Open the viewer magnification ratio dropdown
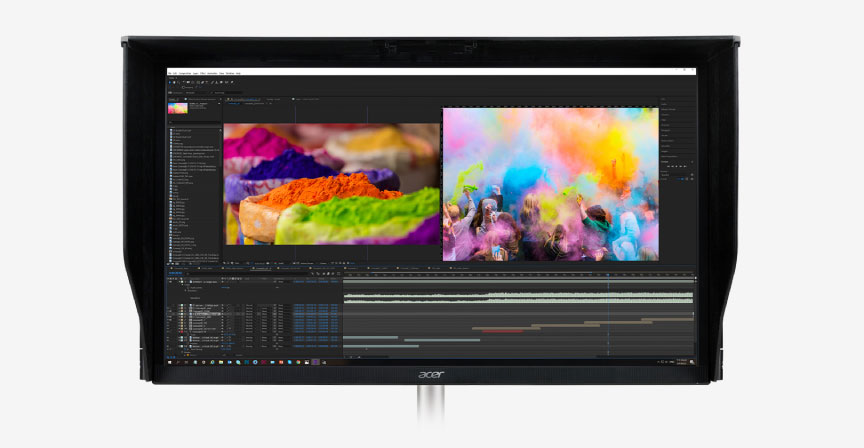864x448 pixels. [237, 263]
